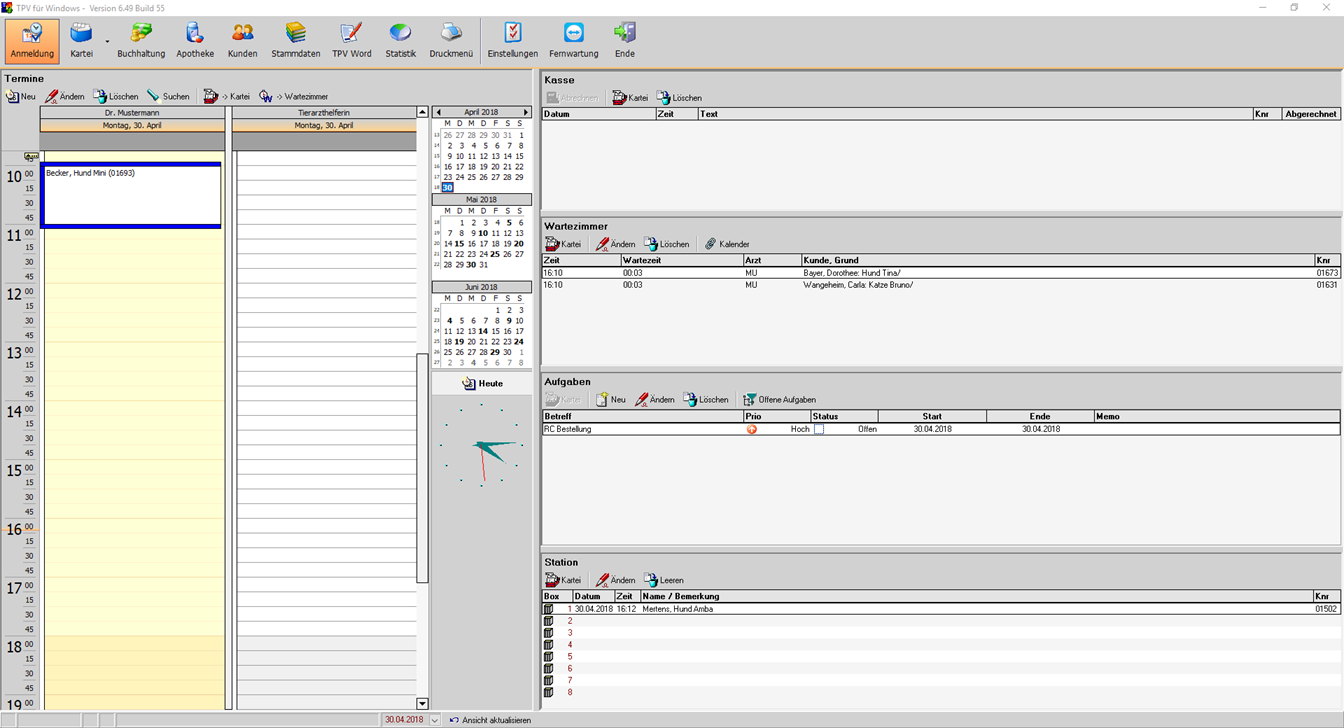Select the Becker, Hund Mini appointment
The image size is (1344, 728).
tap(131, 195)
